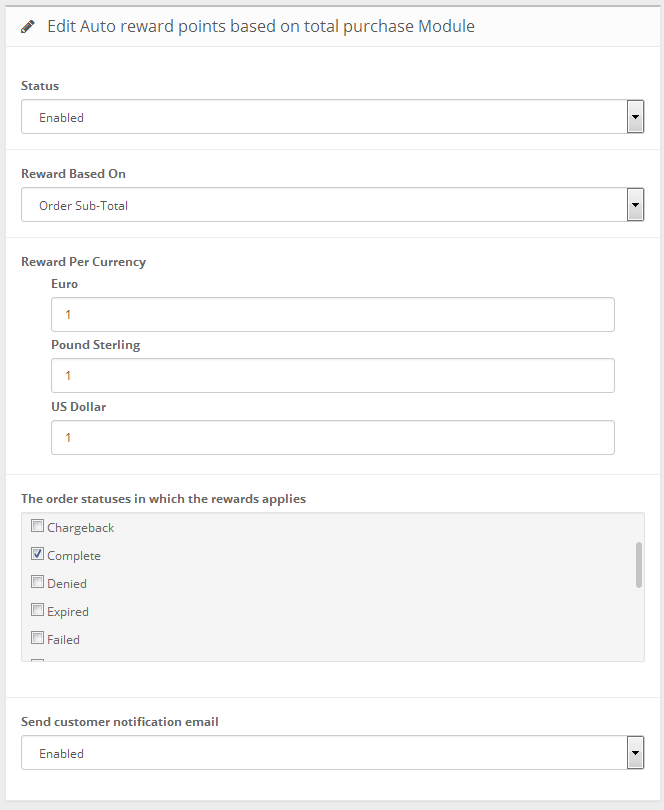Image resolution: width=664 pixels, height=810 pixels.
Task: Click the order statuses list scrollbar
Action: pyautogui.click(x=638, y=565)
